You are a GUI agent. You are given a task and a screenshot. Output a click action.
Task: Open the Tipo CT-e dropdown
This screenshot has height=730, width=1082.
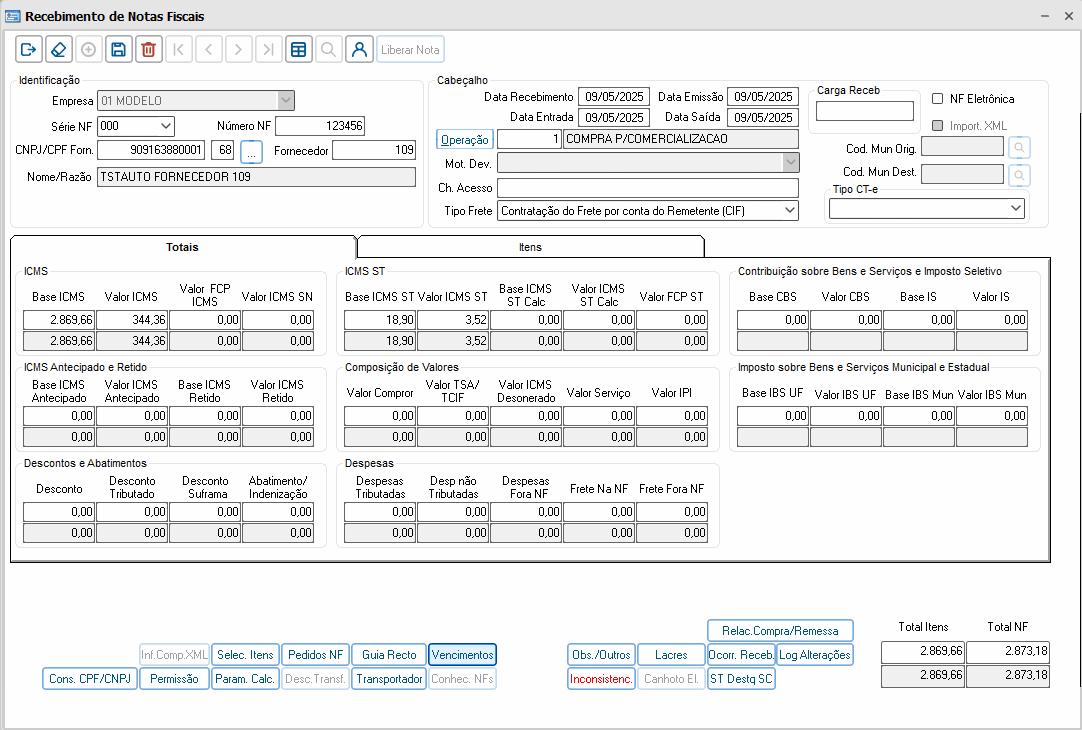(x=1015, y=208)
